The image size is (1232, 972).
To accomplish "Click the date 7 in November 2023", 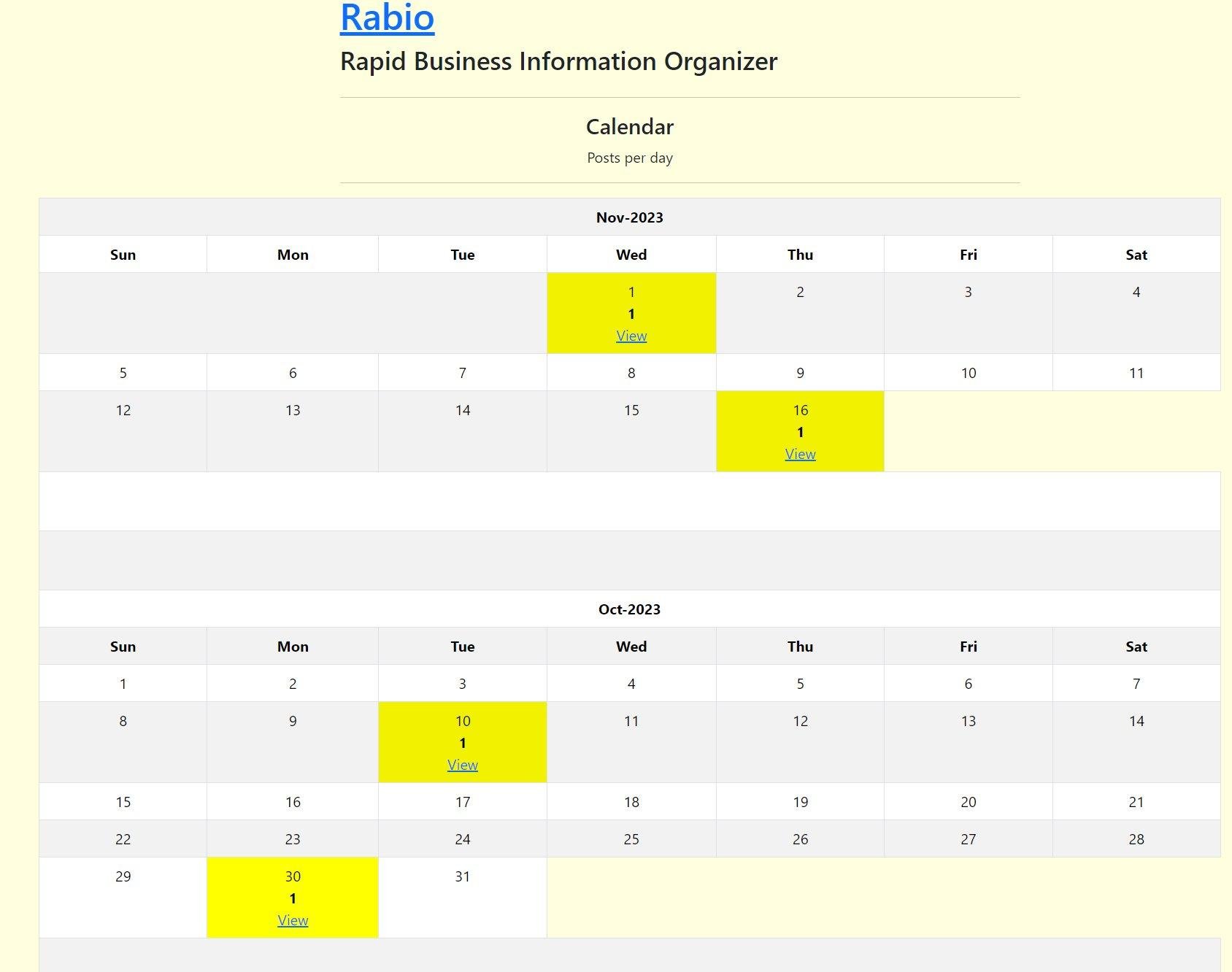I will tap(463, 373).
